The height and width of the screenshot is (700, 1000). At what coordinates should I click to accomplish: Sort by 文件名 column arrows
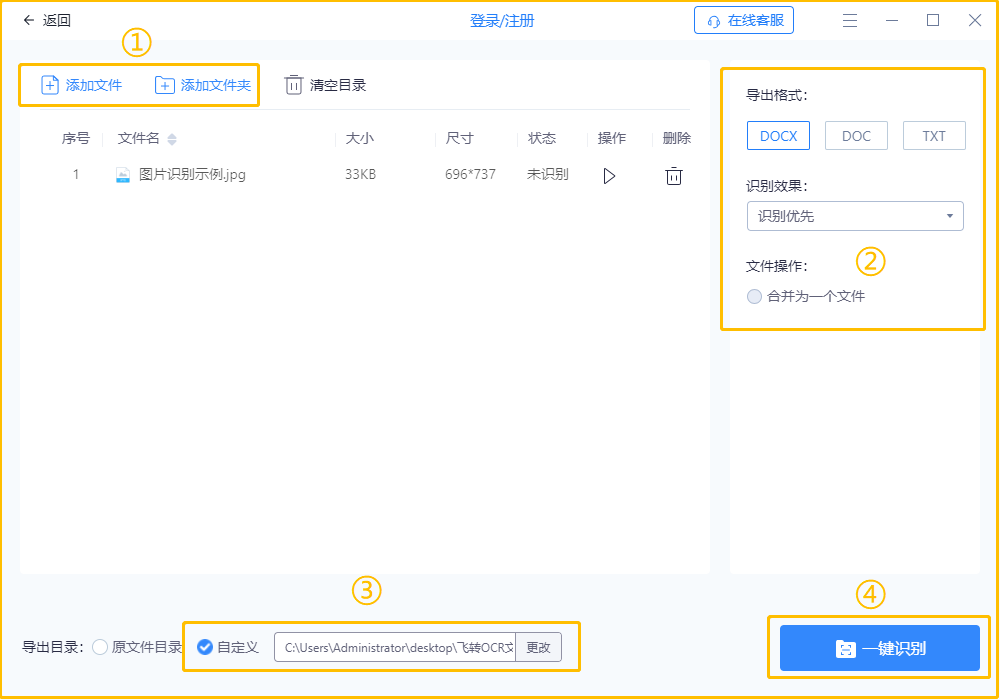click(x=172, y=139)
